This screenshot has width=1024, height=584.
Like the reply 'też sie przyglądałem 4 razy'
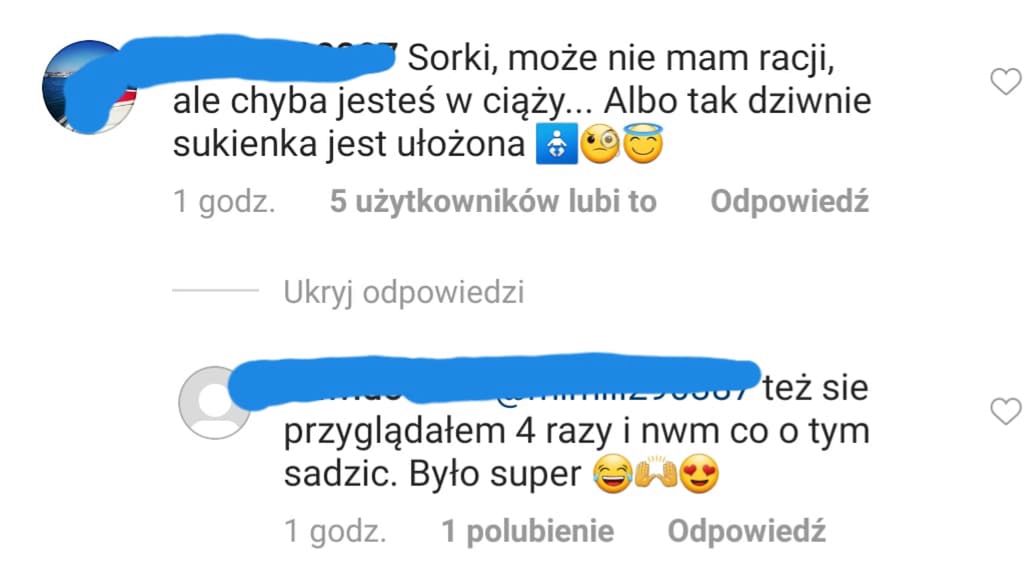click(1006, 412)
